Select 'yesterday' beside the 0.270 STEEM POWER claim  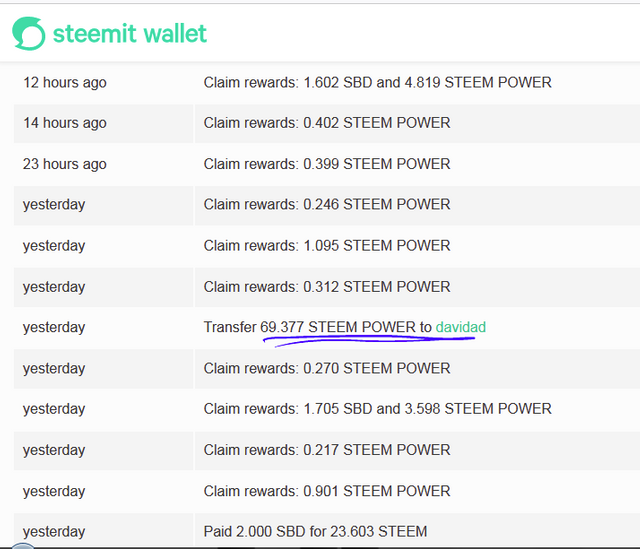pos(54,369)
